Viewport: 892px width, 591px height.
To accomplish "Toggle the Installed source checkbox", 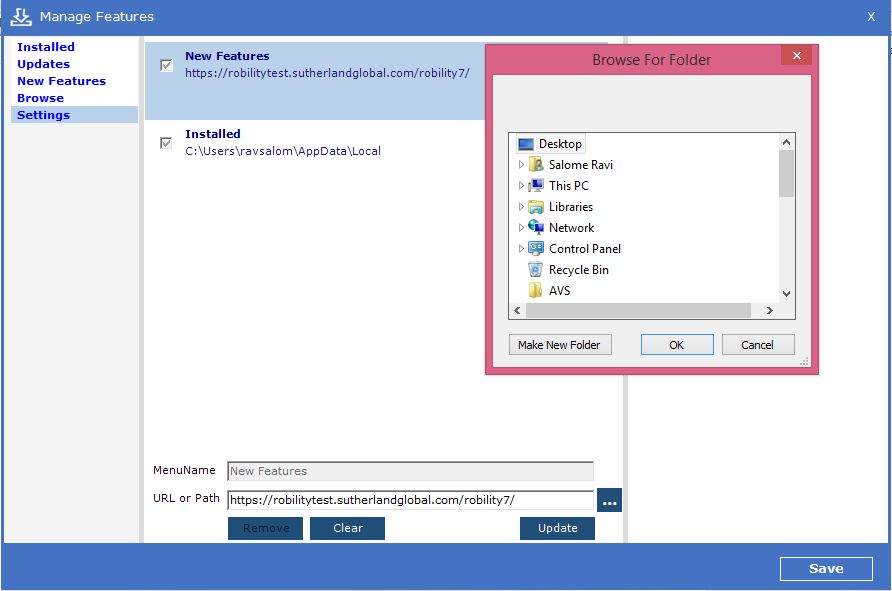I will (166, 143).
